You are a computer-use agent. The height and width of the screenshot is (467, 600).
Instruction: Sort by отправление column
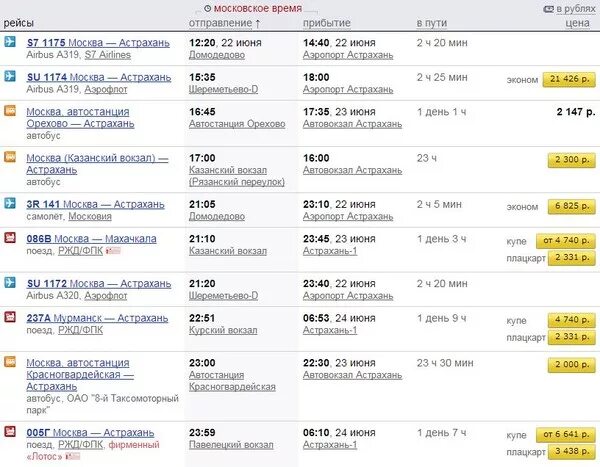click(x=220, y=23)
